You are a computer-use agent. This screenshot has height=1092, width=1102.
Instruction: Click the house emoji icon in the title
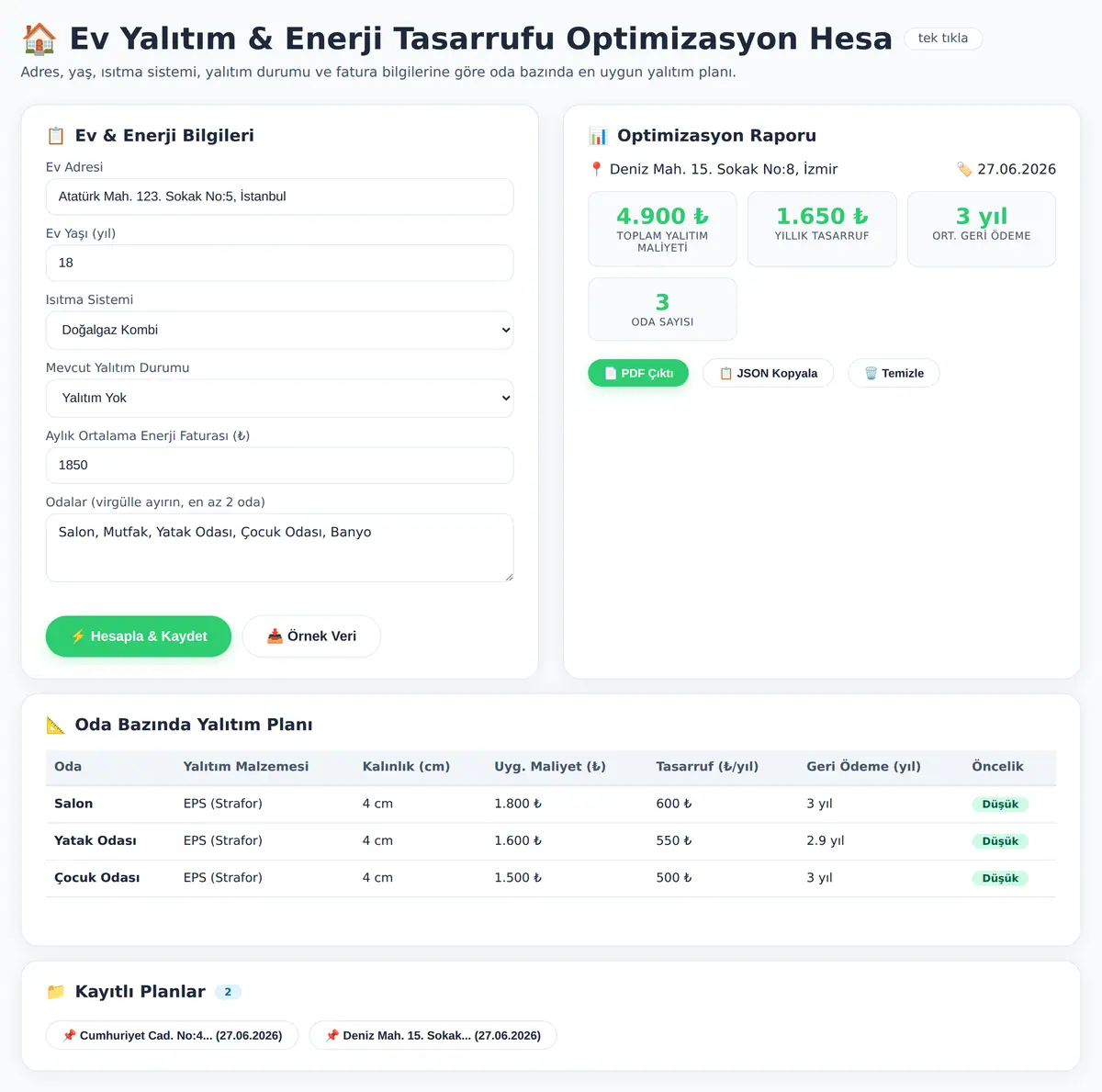point(39,39)
